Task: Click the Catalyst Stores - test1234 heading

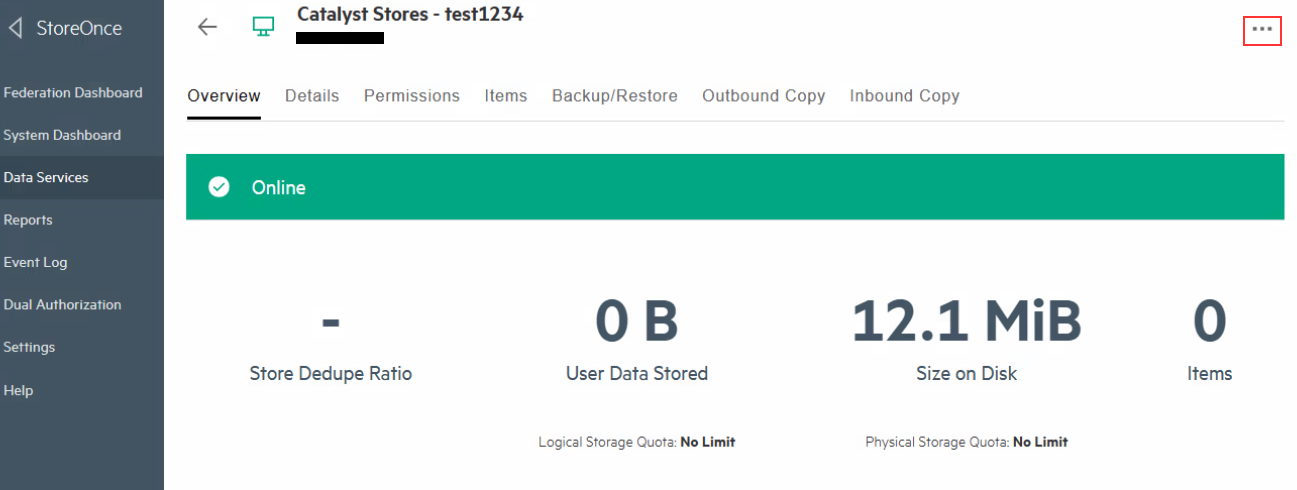Action: pyautogui.click(x=410, y=14)
